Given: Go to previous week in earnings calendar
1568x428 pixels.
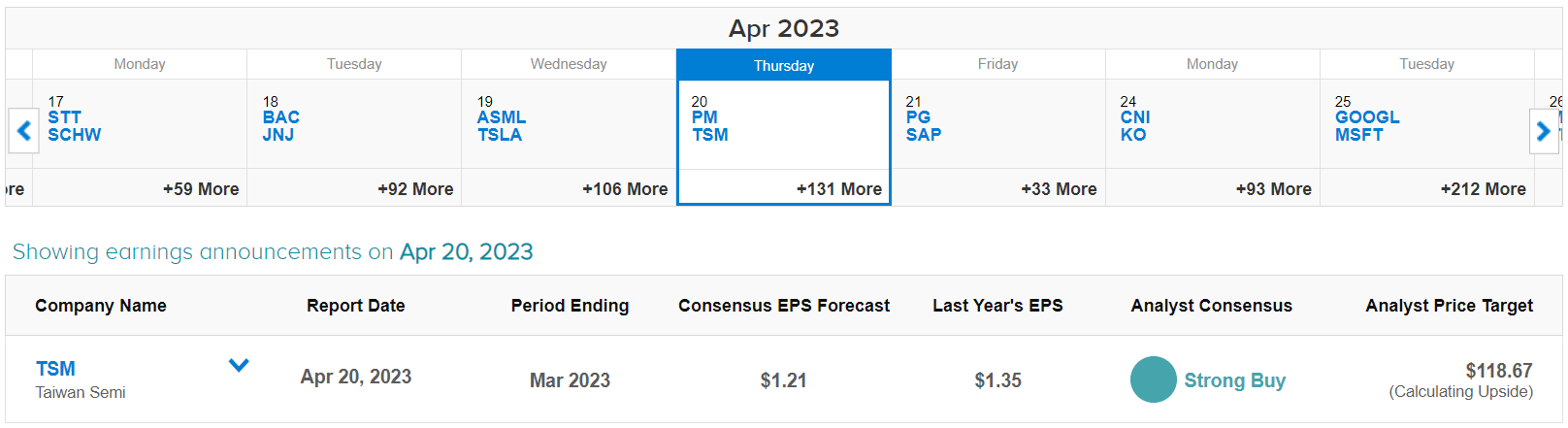Looking at the screenshot, I should tap(23, 129).
